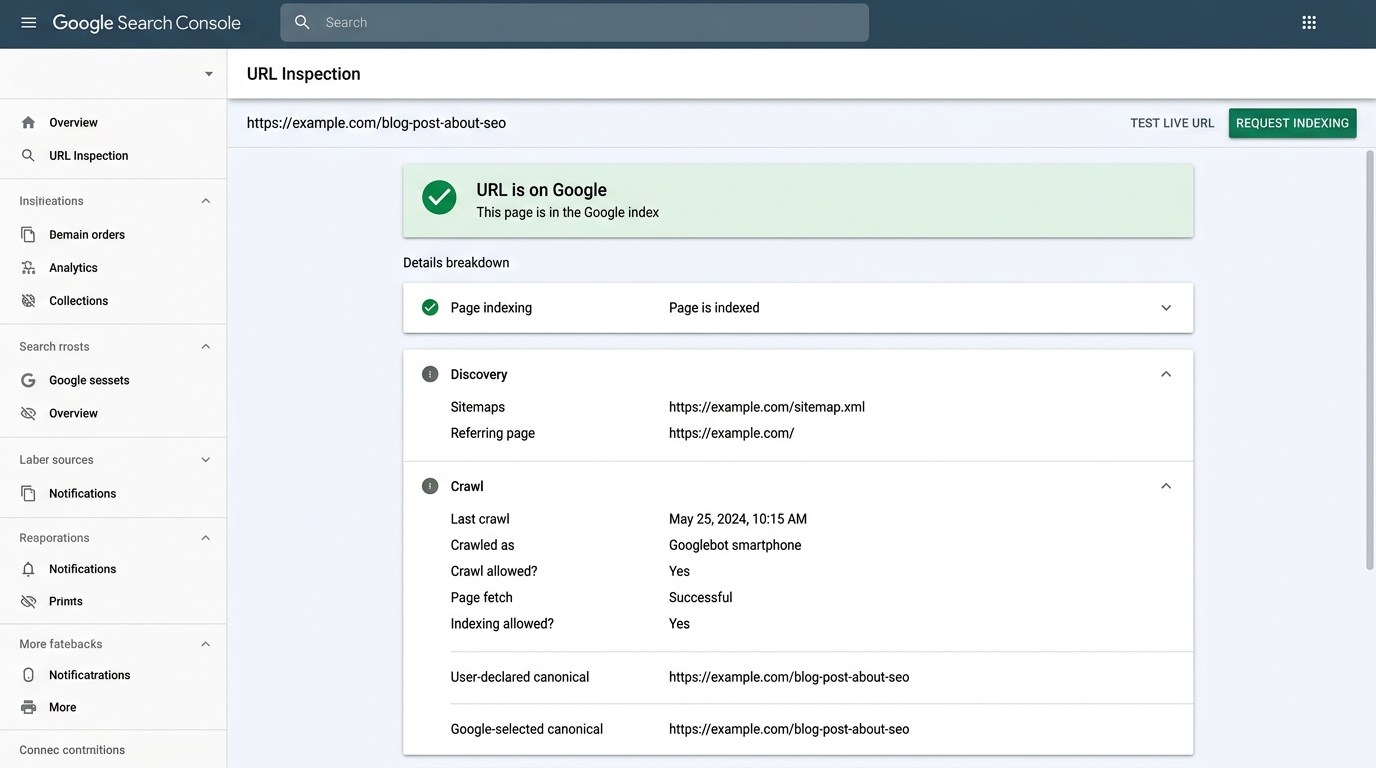This screenshot has width=1376, height=768.
Task: Click the Prints eye-slash icon
Action: (x=28, y=601)
